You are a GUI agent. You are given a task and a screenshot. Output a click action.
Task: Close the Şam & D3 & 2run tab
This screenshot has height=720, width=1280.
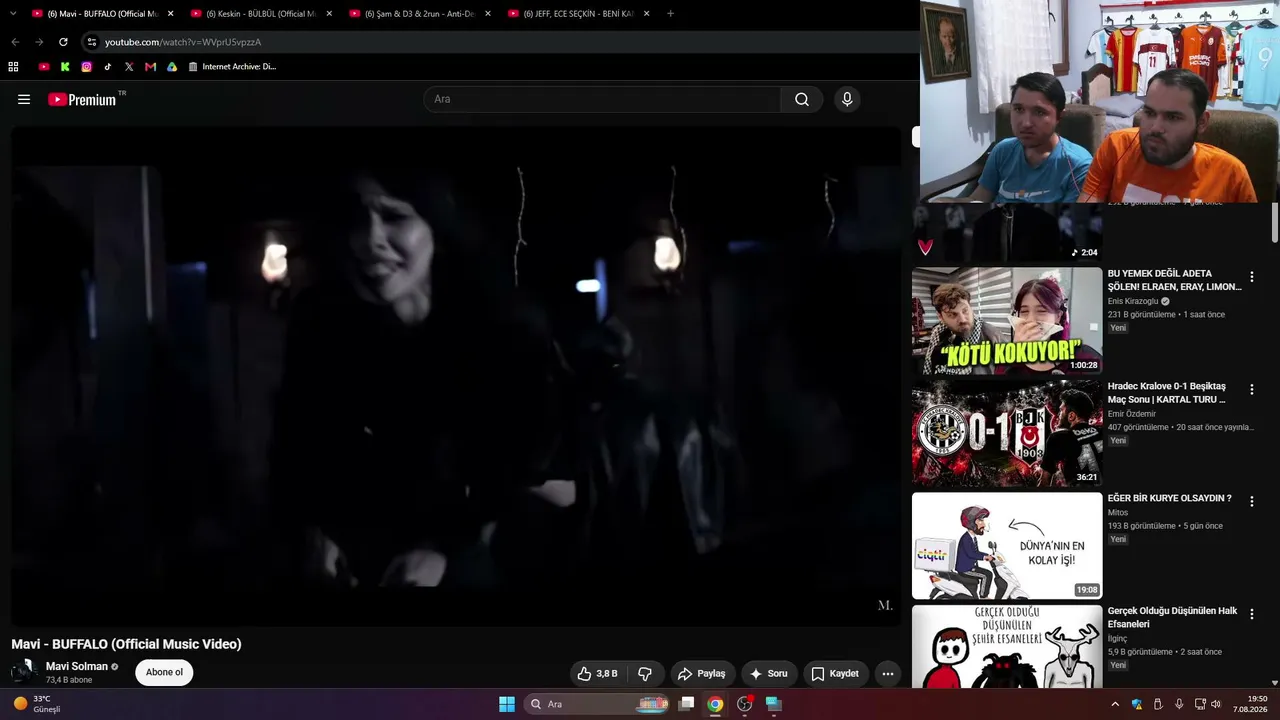pos(488,14)
